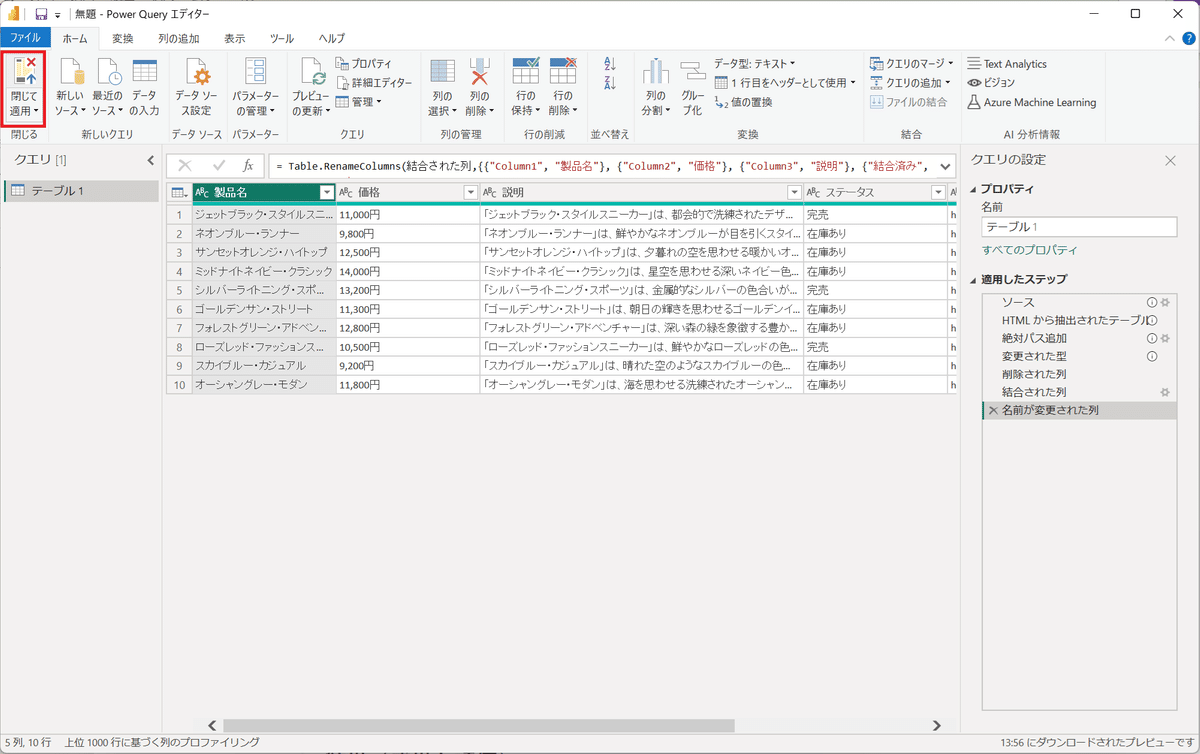Click the horizontal scrollbar thumb
This screenshot has height=754, width=1200.
479,726
